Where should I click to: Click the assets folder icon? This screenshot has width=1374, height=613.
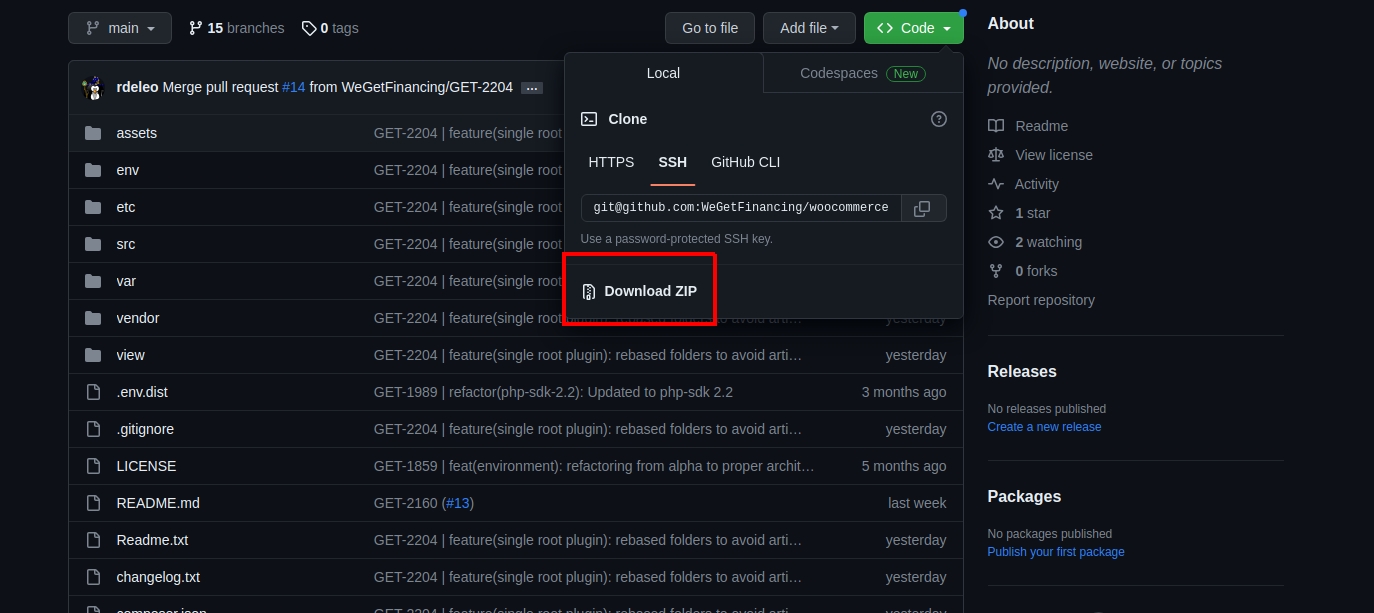[x=93, y=133]
